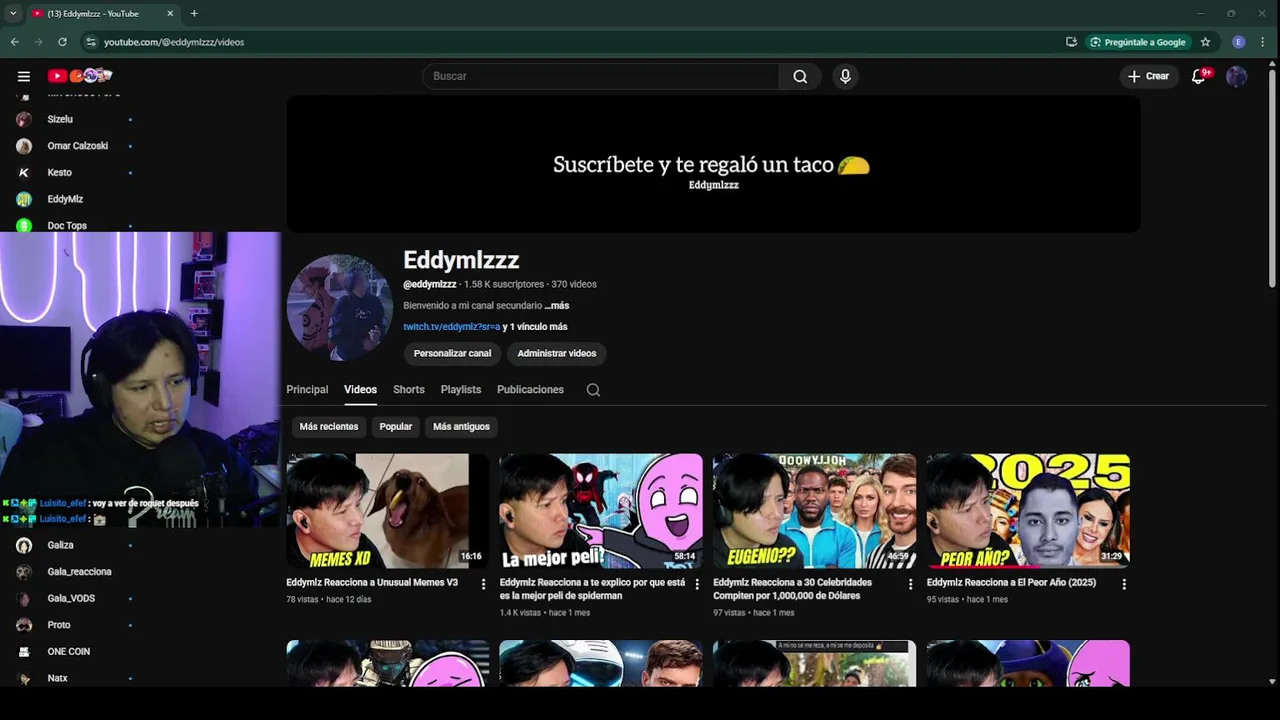Screen dimensions: 1280x720
Task: Go to Publicaciones tab
Action: point(530,390)
